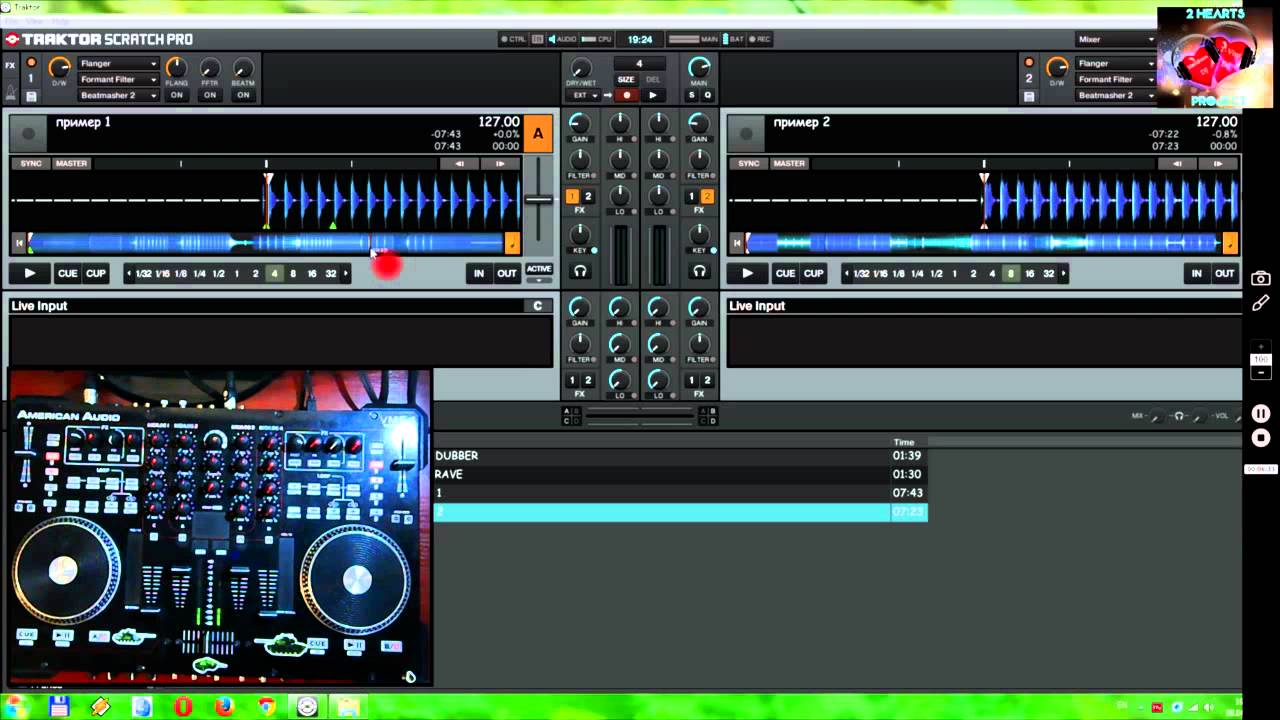Select loop size 8 on Deck A
This screenshot has height=720, width=1280.
coord(293,273)
